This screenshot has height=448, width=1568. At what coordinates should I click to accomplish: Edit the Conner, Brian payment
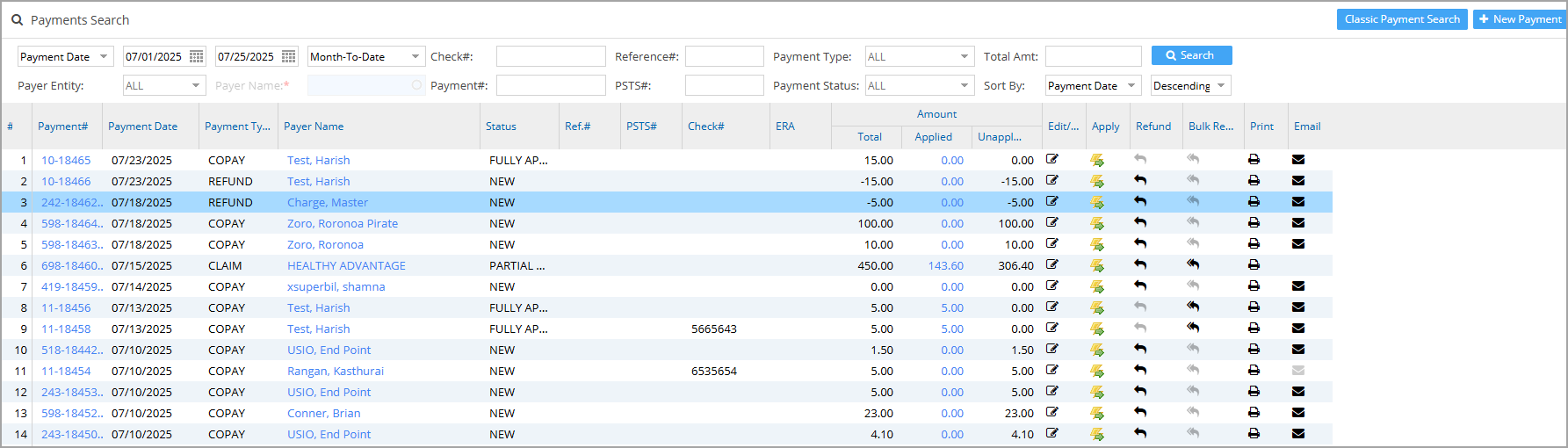[x=1051, y=413]
